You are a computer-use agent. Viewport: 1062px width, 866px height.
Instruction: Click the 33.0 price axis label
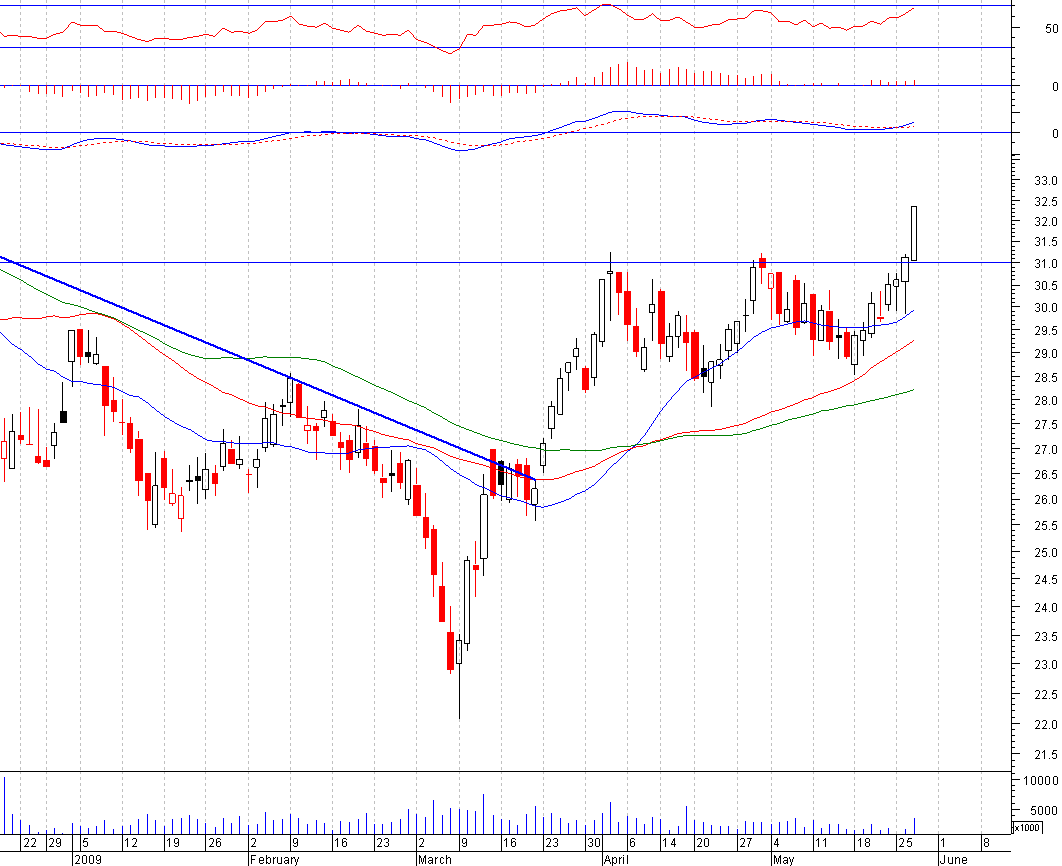[1045, 181]
